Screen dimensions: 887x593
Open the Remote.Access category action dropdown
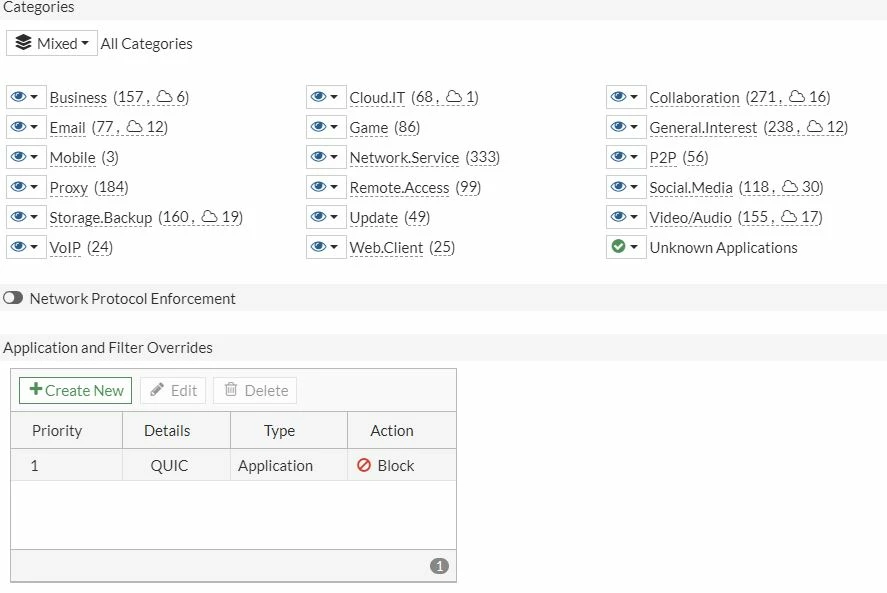pos(326,187)
